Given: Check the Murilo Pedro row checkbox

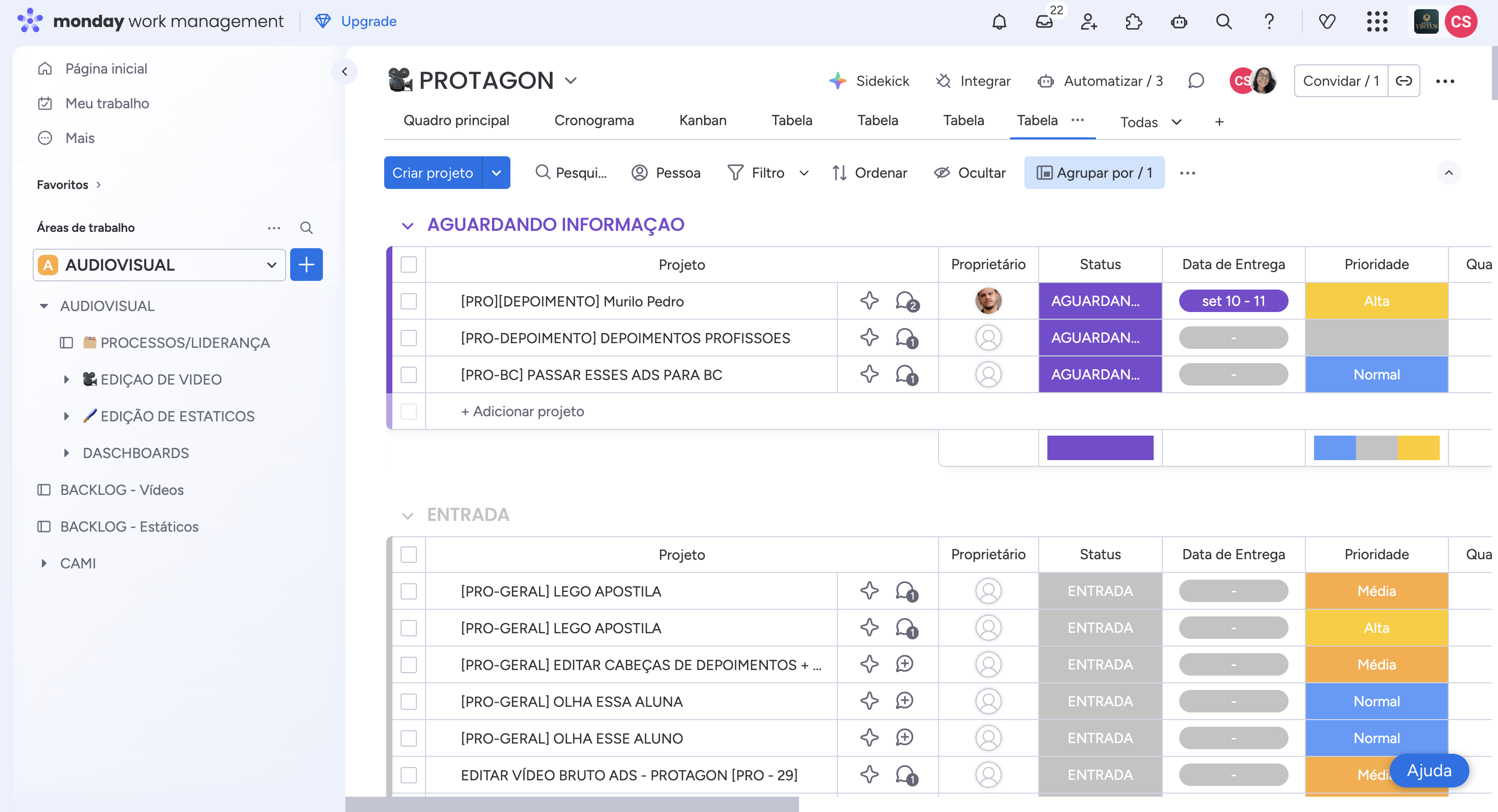Looking at the screenshot, I should tap(409, 301).
